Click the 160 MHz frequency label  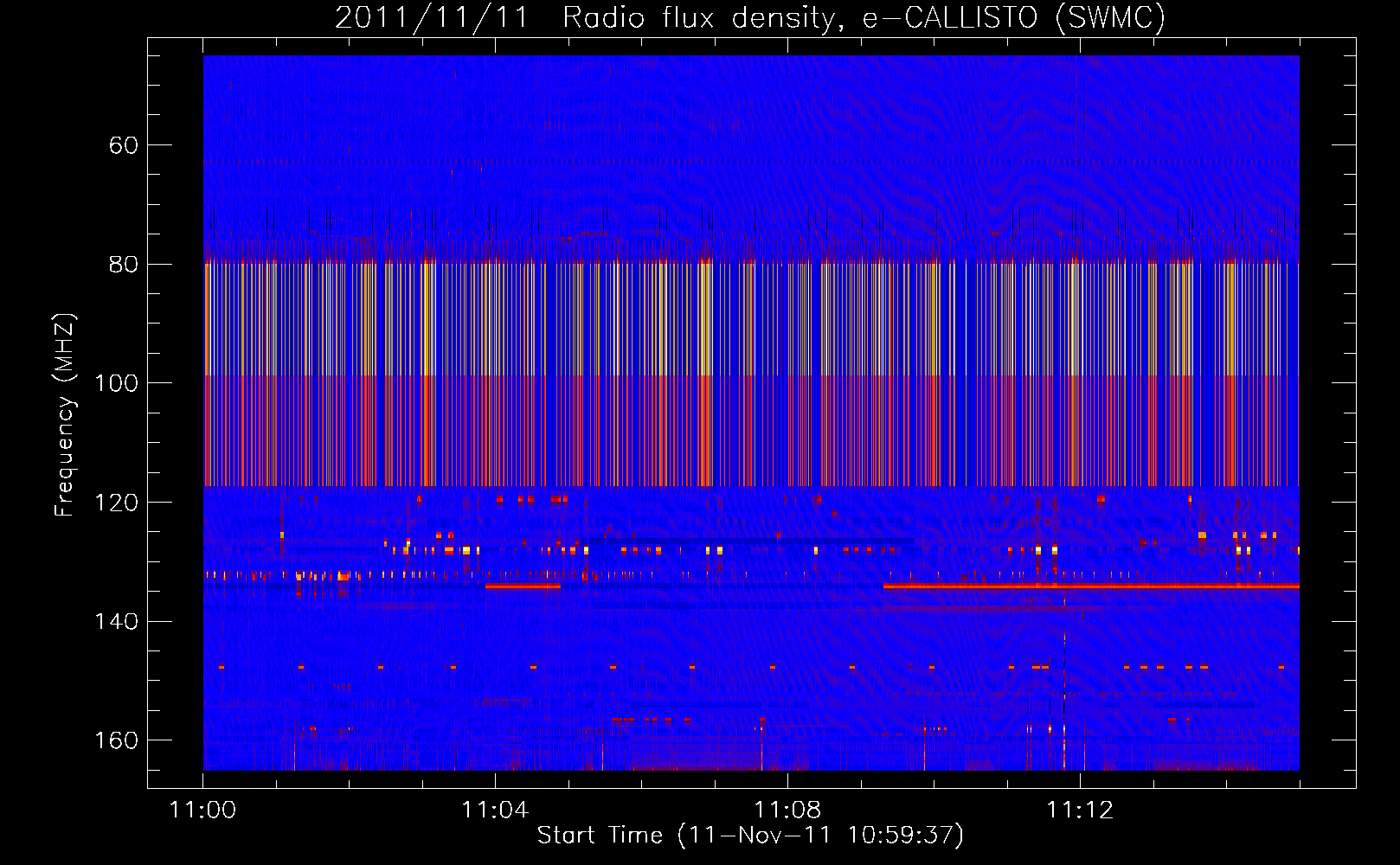[x=117, y=740]
